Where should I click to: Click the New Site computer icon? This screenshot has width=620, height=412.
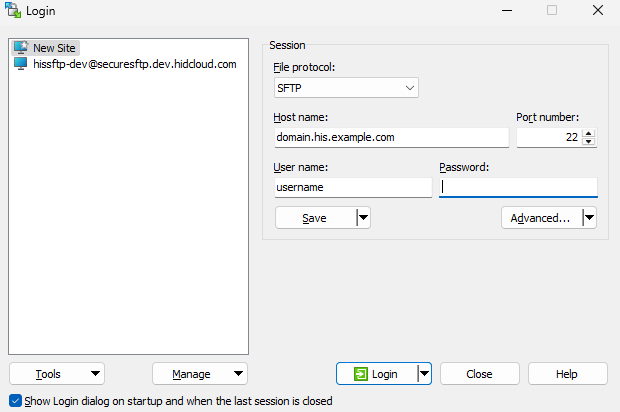click(20, 48)
